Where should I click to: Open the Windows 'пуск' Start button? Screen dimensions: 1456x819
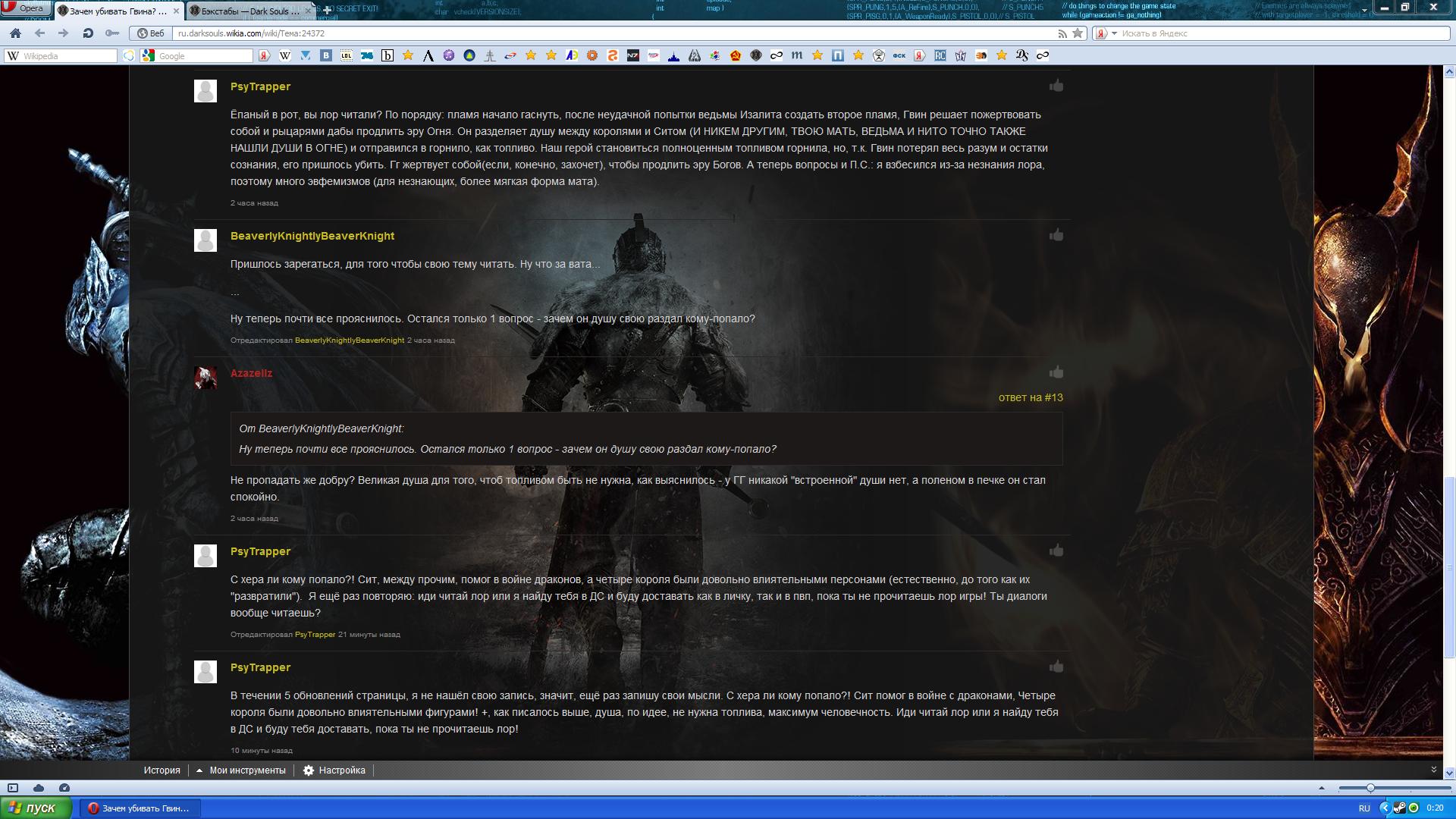(35, 808)
